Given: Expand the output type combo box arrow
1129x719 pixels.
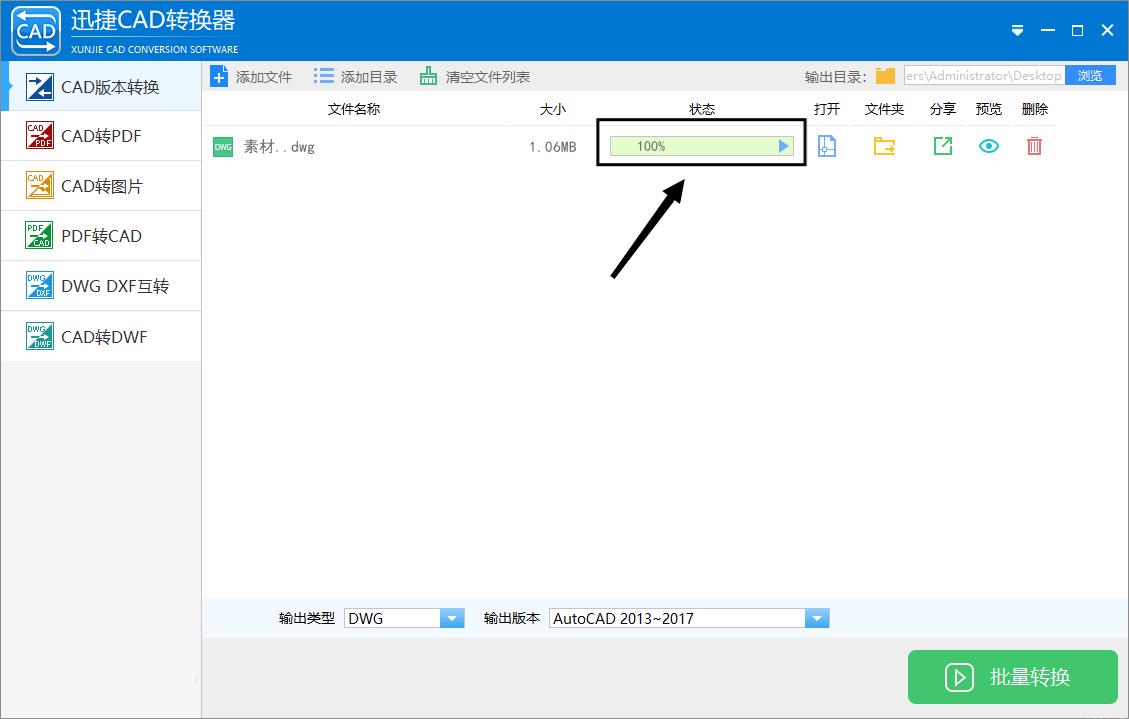Looking at the screenshot, I should [452, 618].
